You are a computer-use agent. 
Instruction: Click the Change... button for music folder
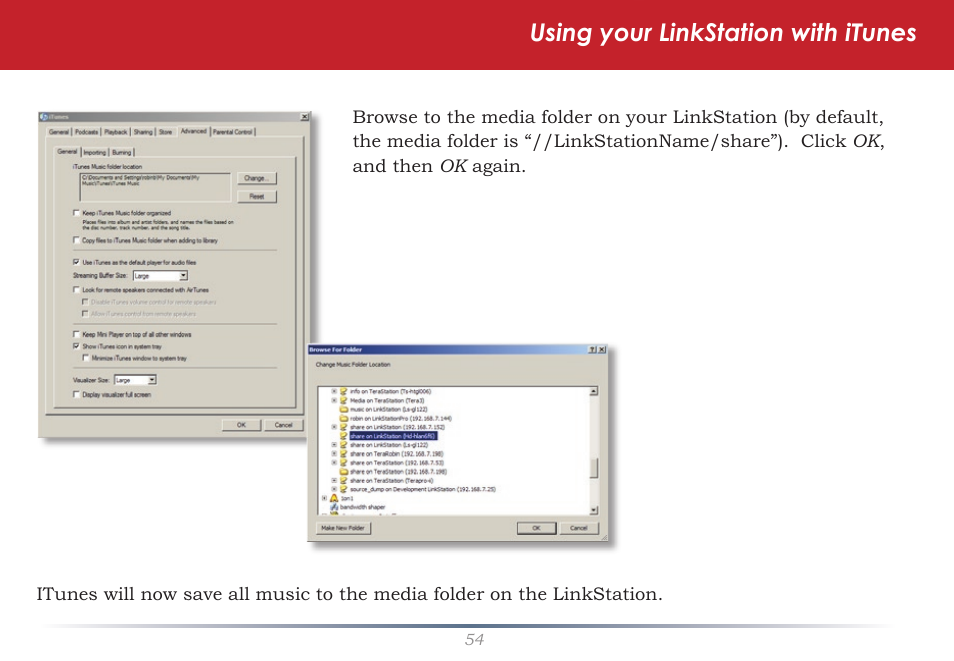(x=257, y=178)
